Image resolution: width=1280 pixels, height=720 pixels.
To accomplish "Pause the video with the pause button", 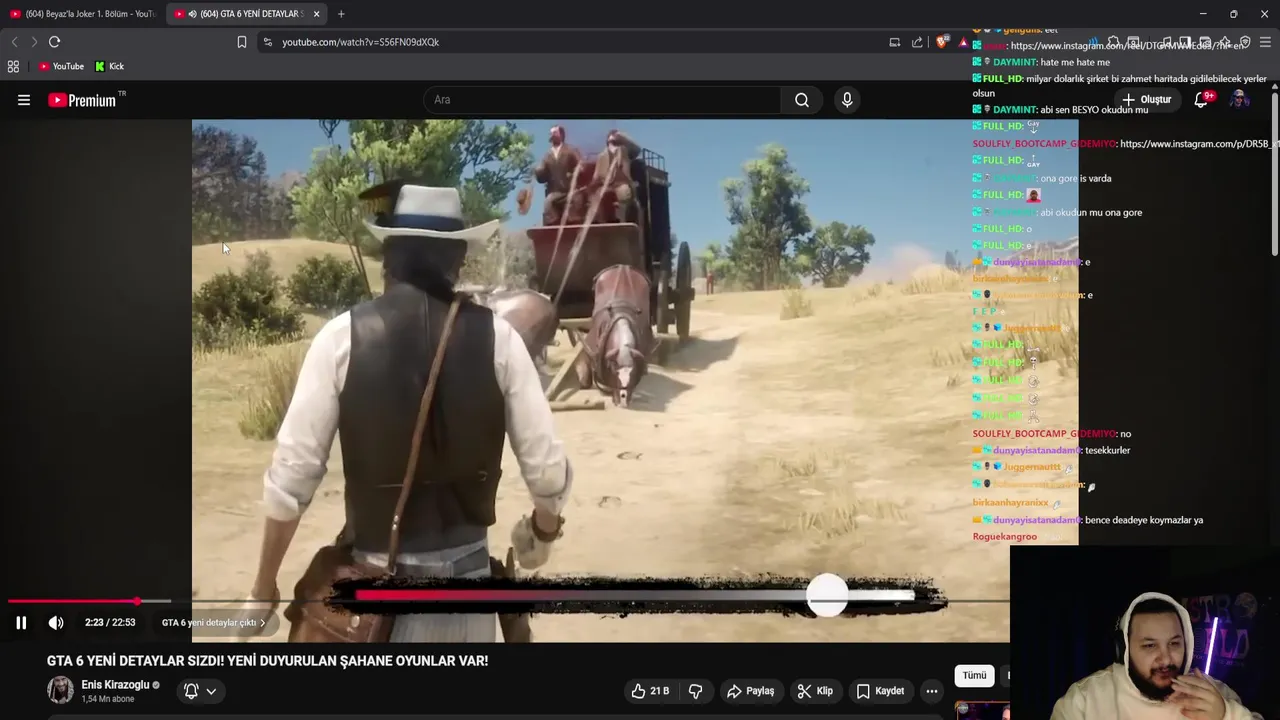I will click(21, 623).
